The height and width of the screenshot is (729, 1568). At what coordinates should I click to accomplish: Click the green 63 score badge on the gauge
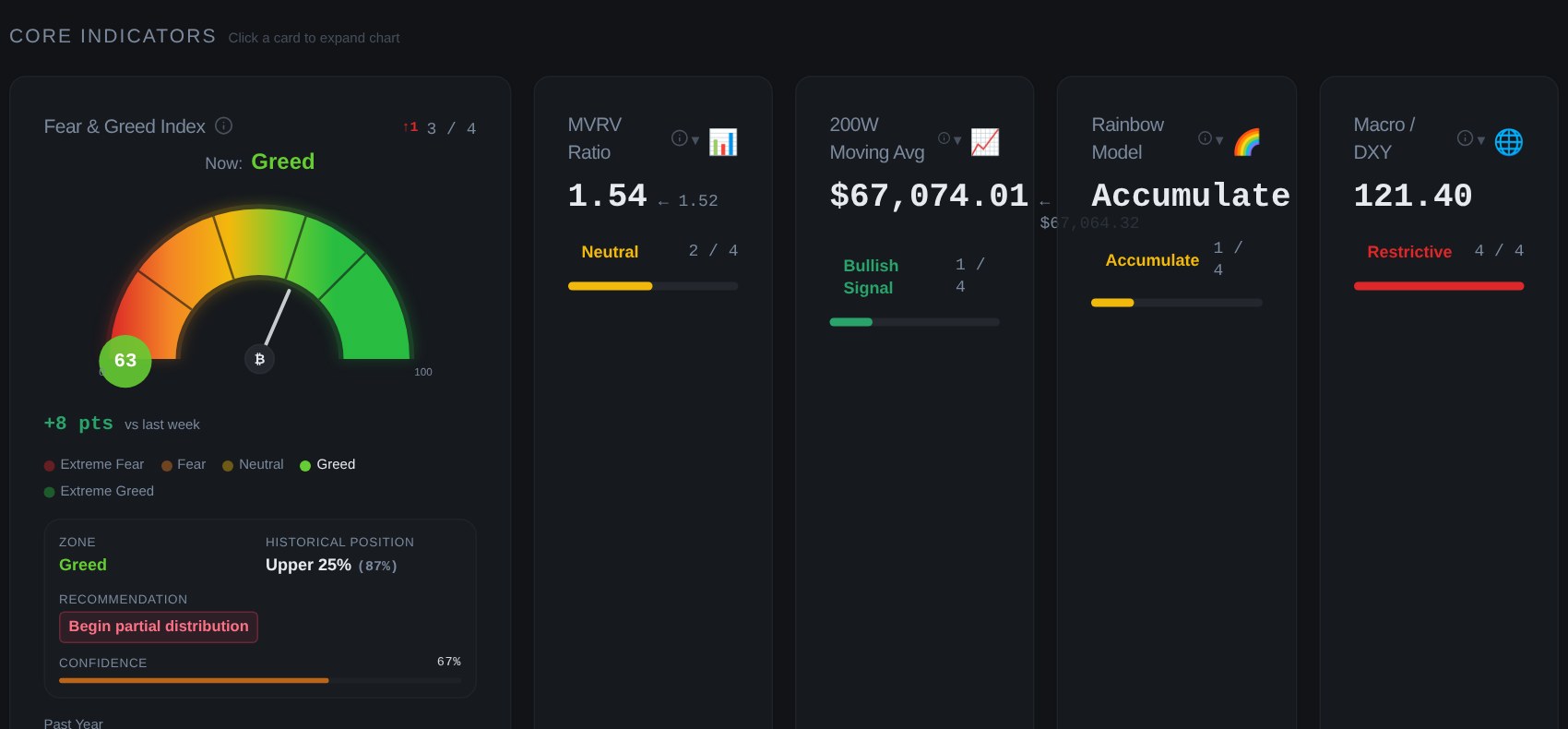coord(125,361)
